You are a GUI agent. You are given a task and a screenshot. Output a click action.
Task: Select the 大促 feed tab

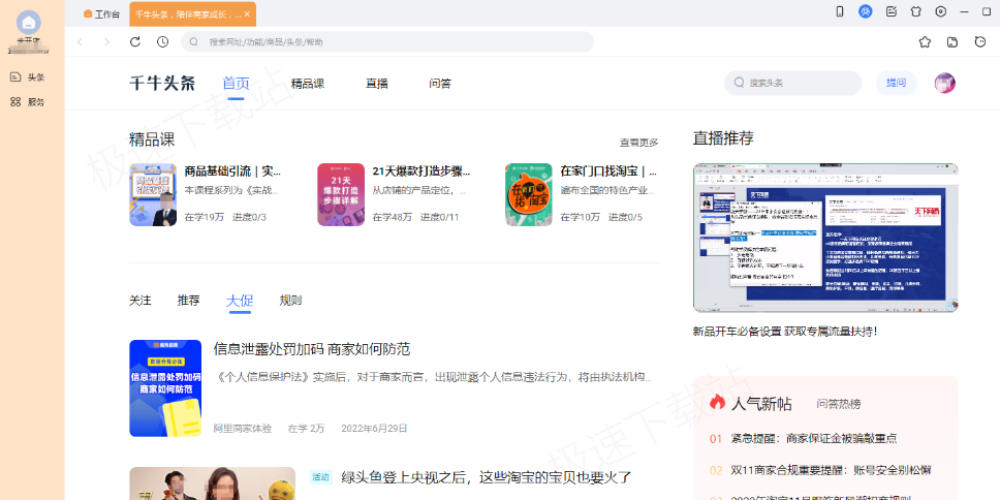coord(239,301)
